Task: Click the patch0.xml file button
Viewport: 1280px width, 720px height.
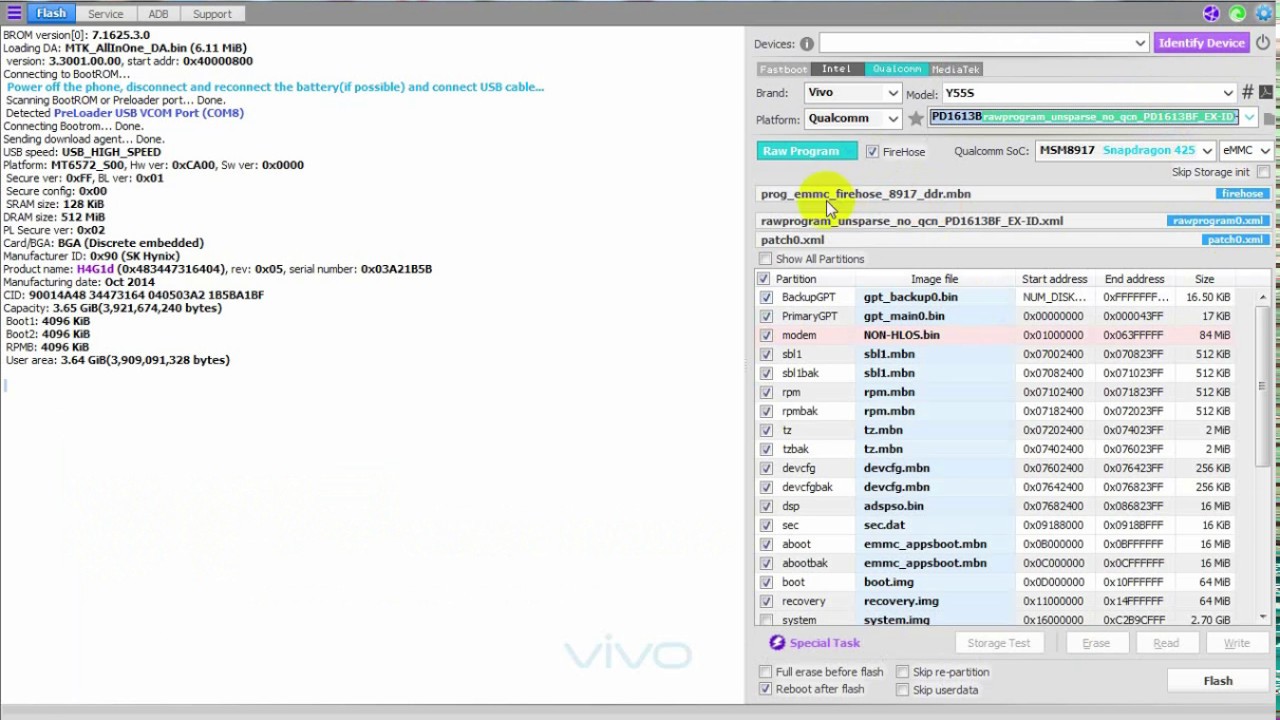Action: pos(1235,240)
